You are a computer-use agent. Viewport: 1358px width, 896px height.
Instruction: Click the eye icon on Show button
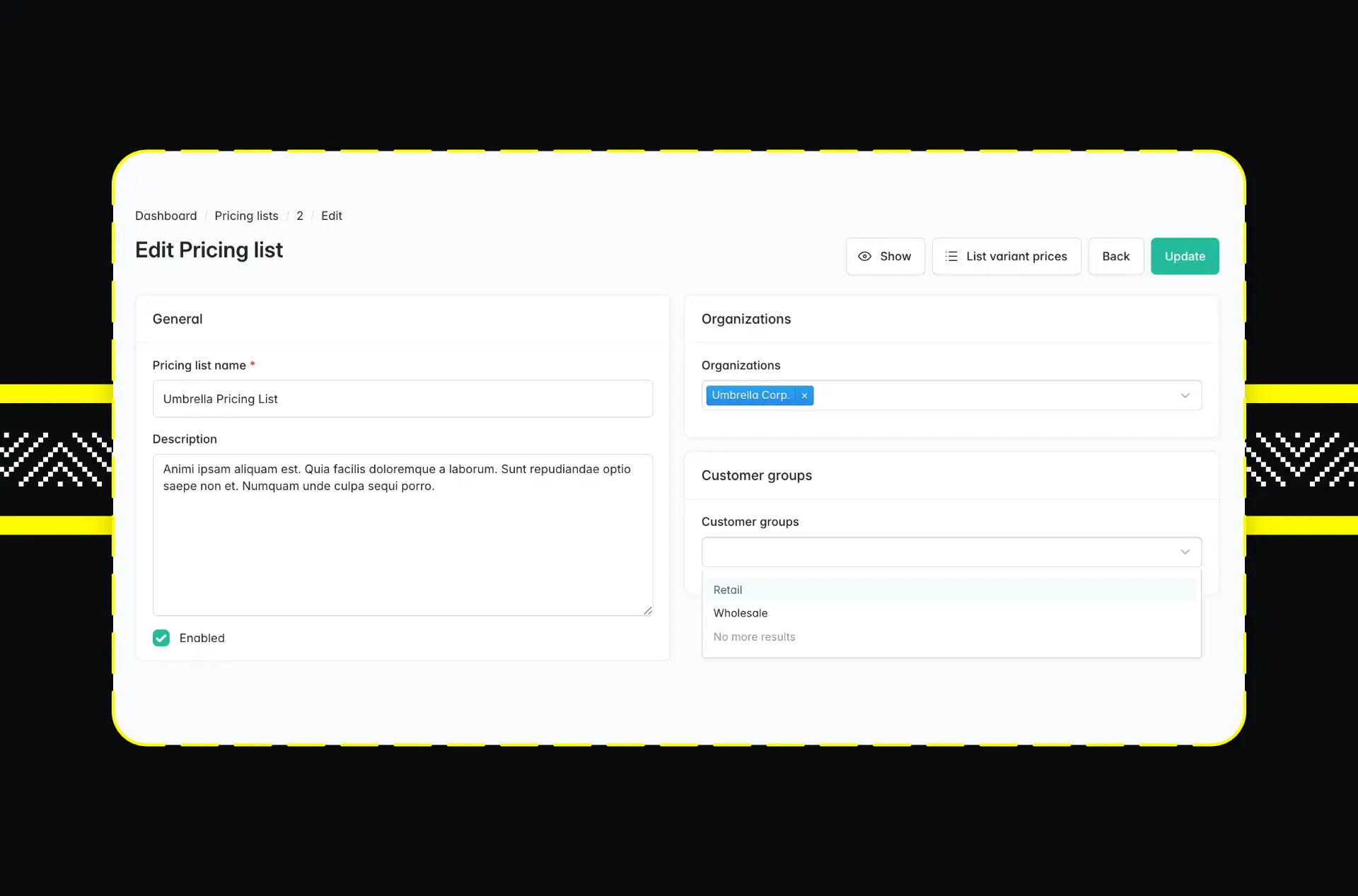pyautogui.click(x=864, y=256)
